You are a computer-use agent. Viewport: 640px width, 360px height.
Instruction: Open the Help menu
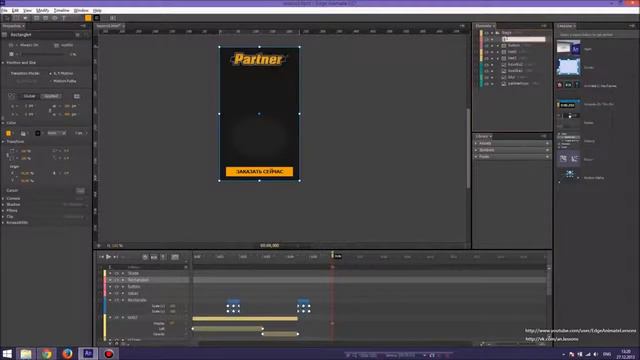[x=97, y=10]
